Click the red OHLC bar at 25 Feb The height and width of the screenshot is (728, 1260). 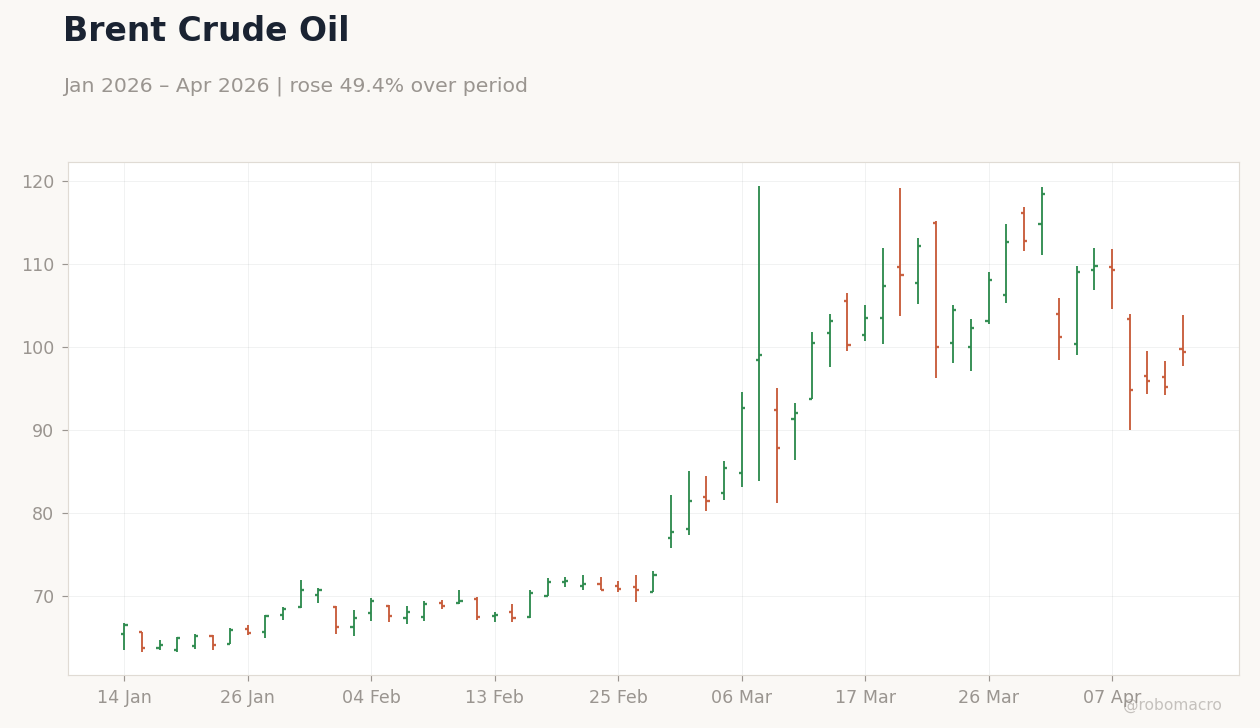tap(618, 587)
